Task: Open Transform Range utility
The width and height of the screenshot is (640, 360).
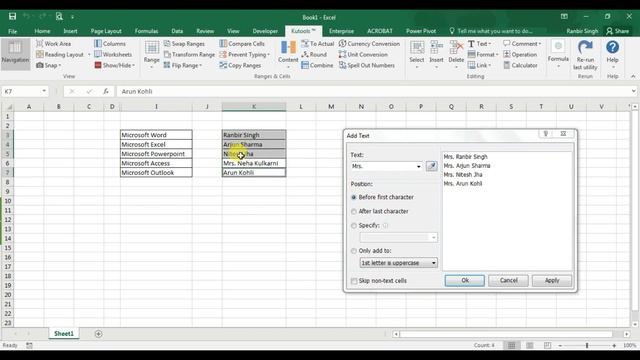Action: click(x=189, y=54)
